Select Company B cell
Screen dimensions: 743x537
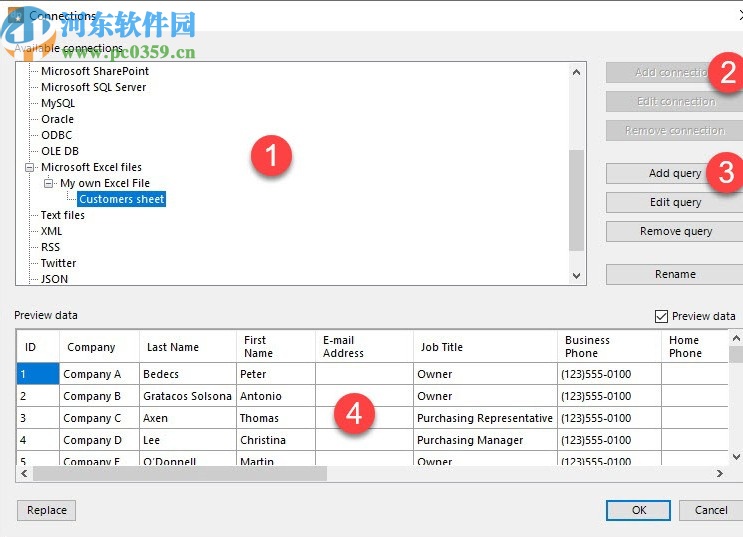pyautogui.click(x=100, y=396)
